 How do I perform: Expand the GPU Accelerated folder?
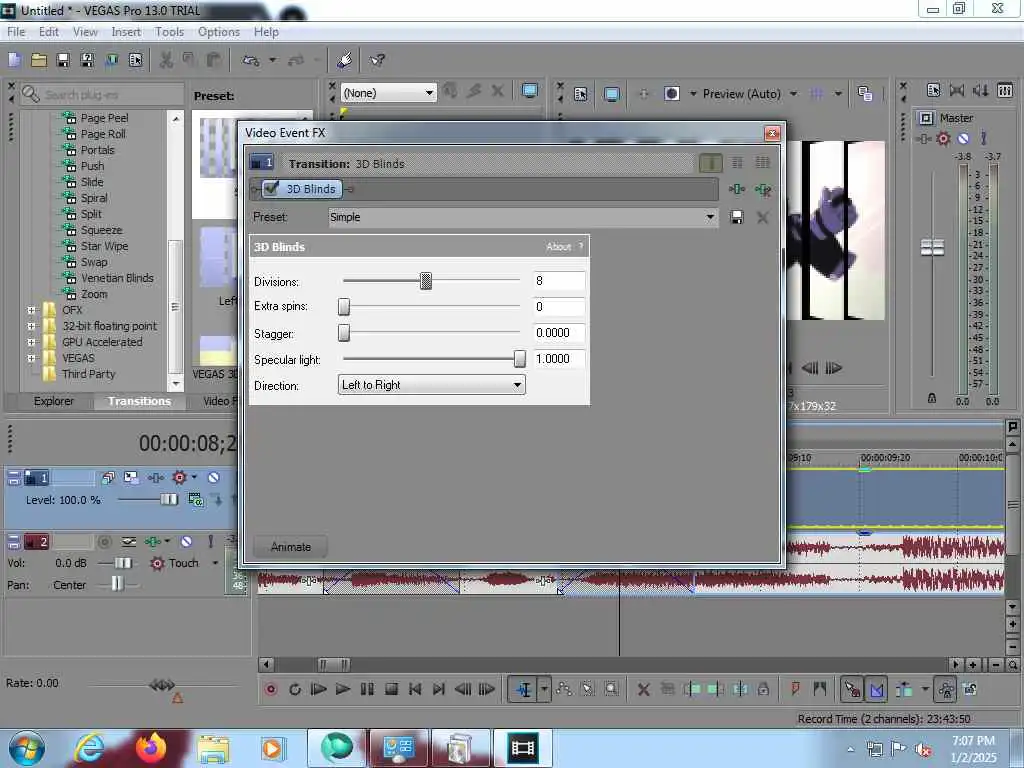(x=31, y=342)
